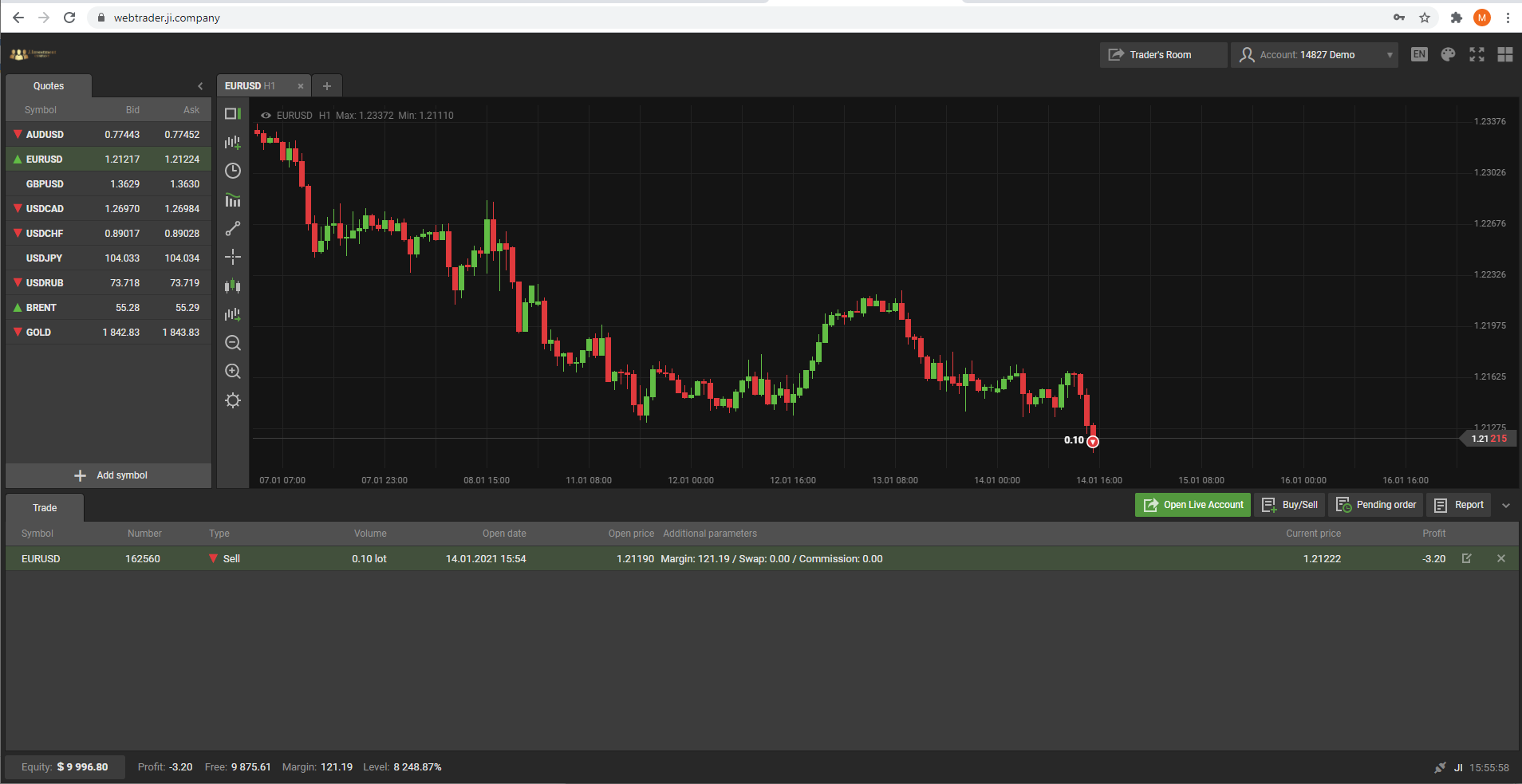
Task: Zoom in the chart
Action: [233, 372]
